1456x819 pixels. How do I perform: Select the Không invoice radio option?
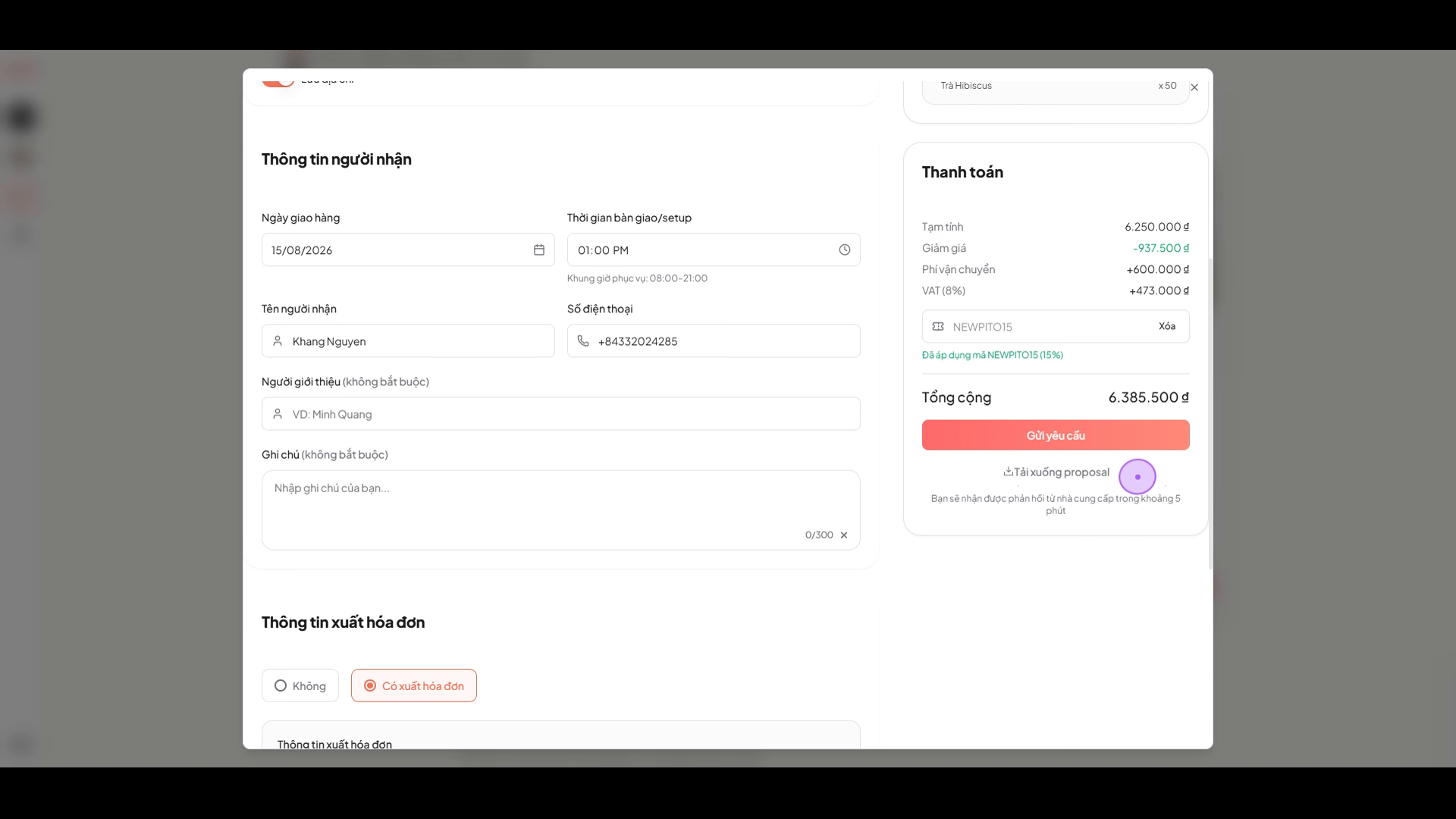(x=300, y=686)
